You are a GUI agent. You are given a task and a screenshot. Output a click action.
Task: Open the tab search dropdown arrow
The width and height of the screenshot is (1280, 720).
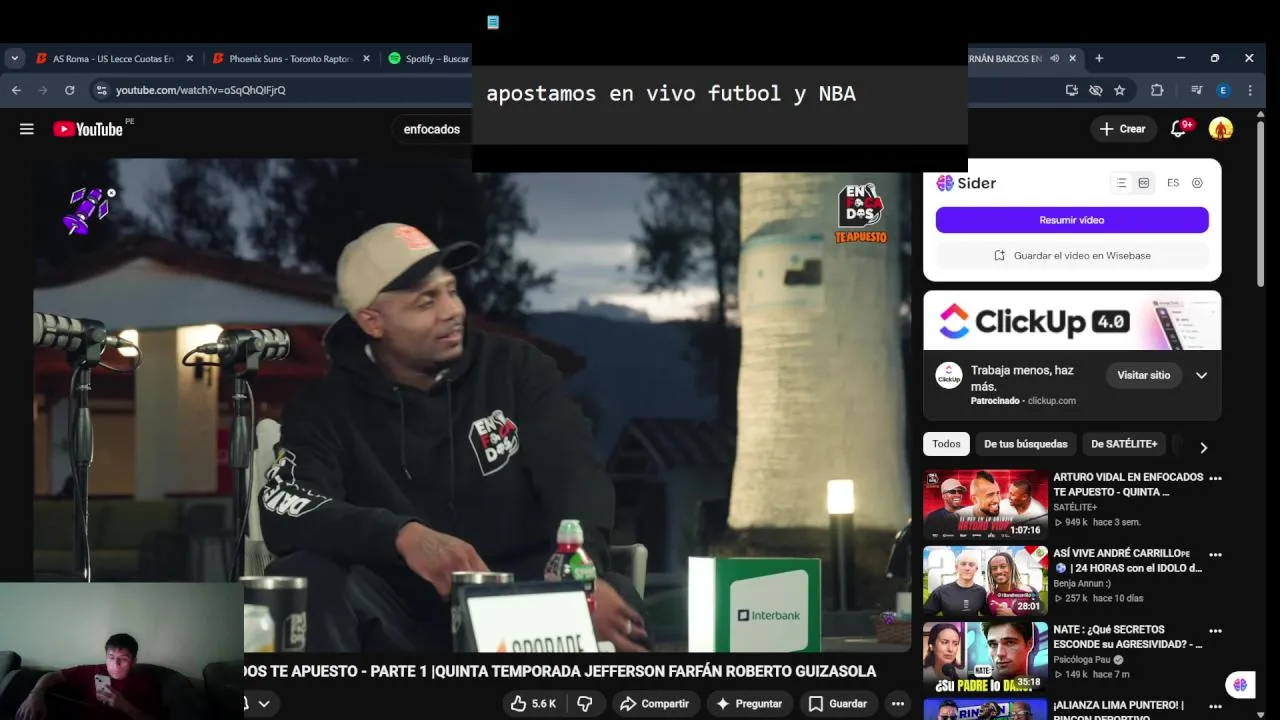coord(14,59)
